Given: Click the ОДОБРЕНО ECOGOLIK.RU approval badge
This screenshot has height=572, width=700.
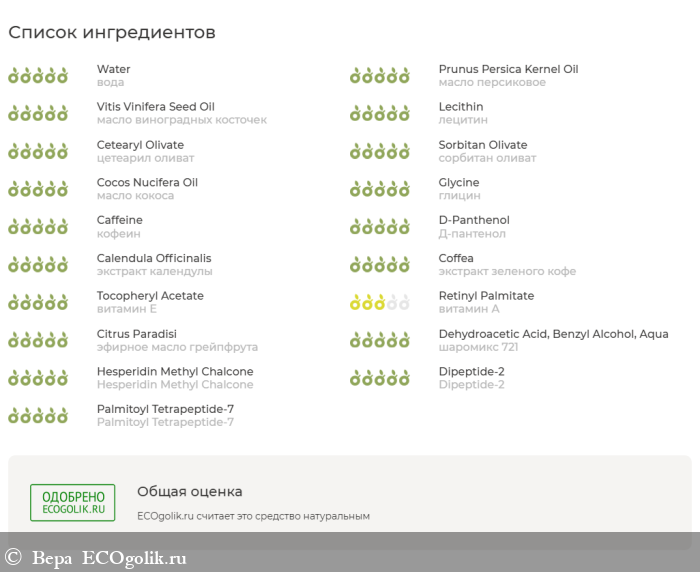Looking at the screenshot, I should pos(72,502).
